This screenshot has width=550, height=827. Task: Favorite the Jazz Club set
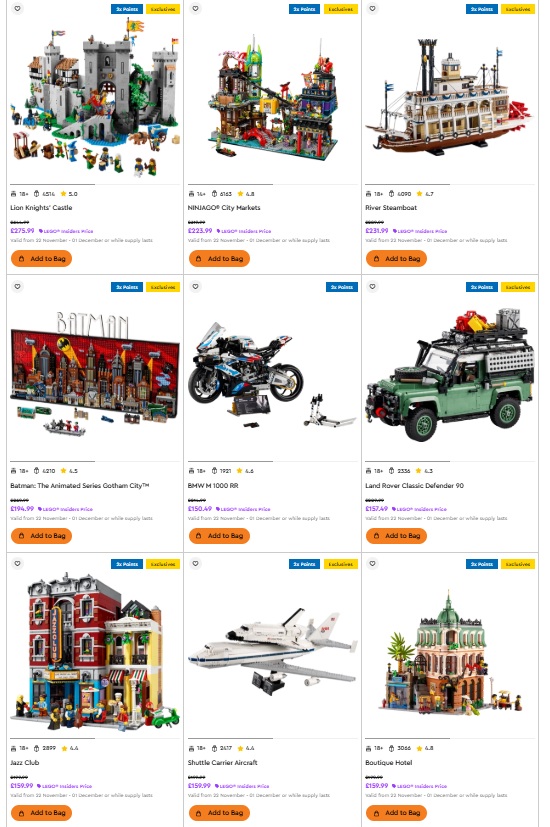tap(17, 563)
